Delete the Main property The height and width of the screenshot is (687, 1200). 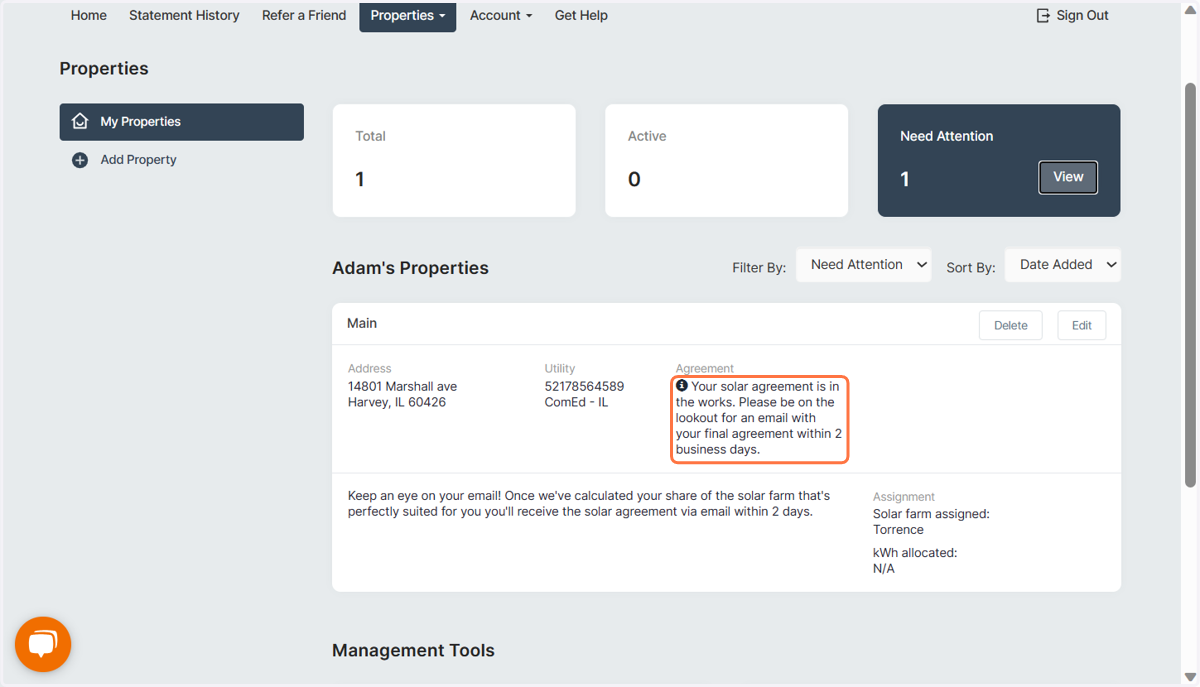pos(1011,325)
